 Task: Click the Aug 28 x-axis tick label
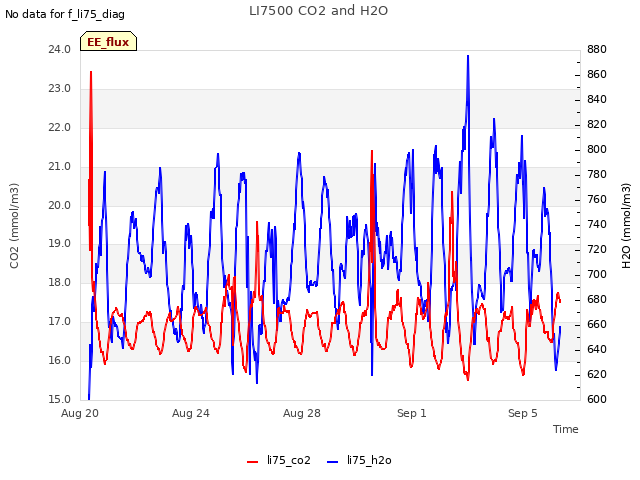(x=302, y=413)
